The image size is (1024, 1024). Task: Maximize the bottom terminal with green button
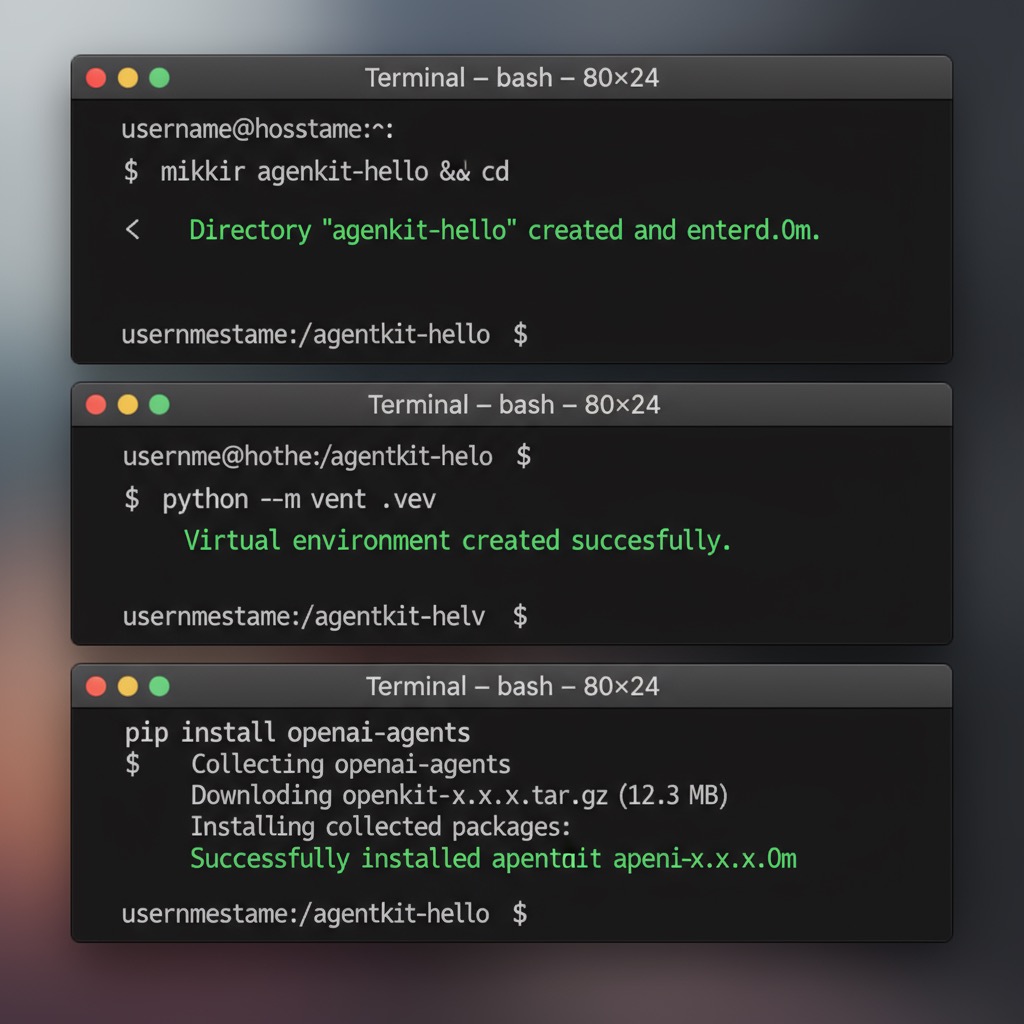[x=159, y=686]
